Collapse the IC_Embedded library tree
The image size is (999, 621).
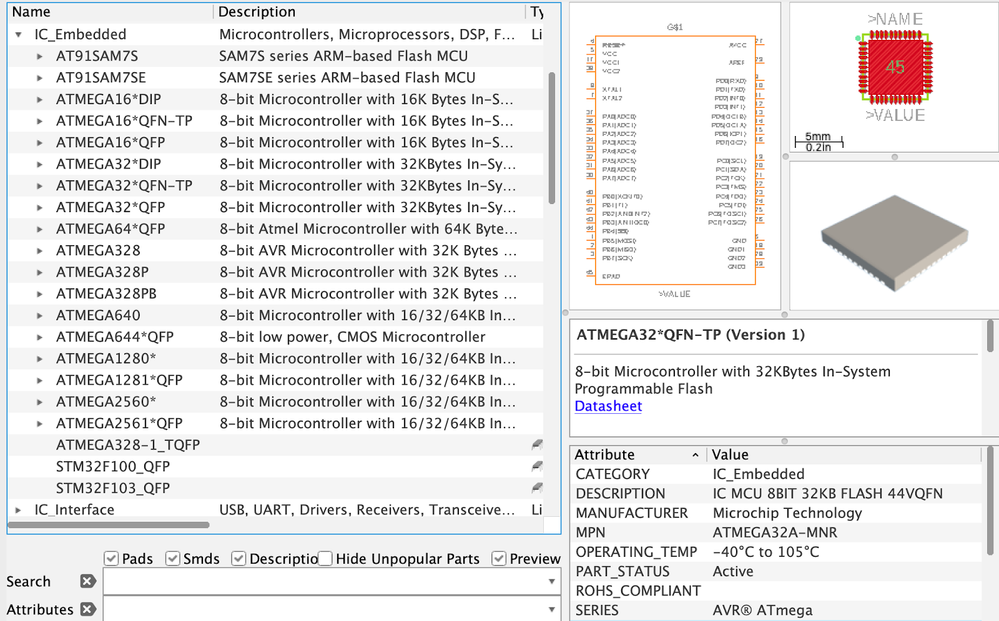tap(18, 34)
